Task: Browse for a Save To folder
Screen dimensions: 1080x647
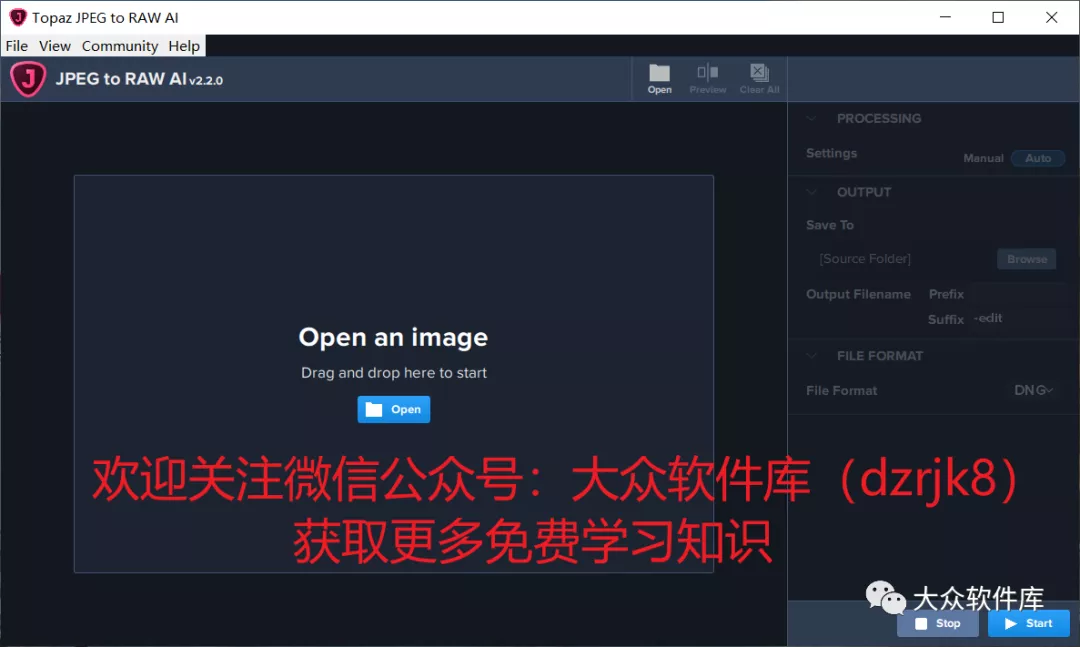Action: coord(1026,258)
